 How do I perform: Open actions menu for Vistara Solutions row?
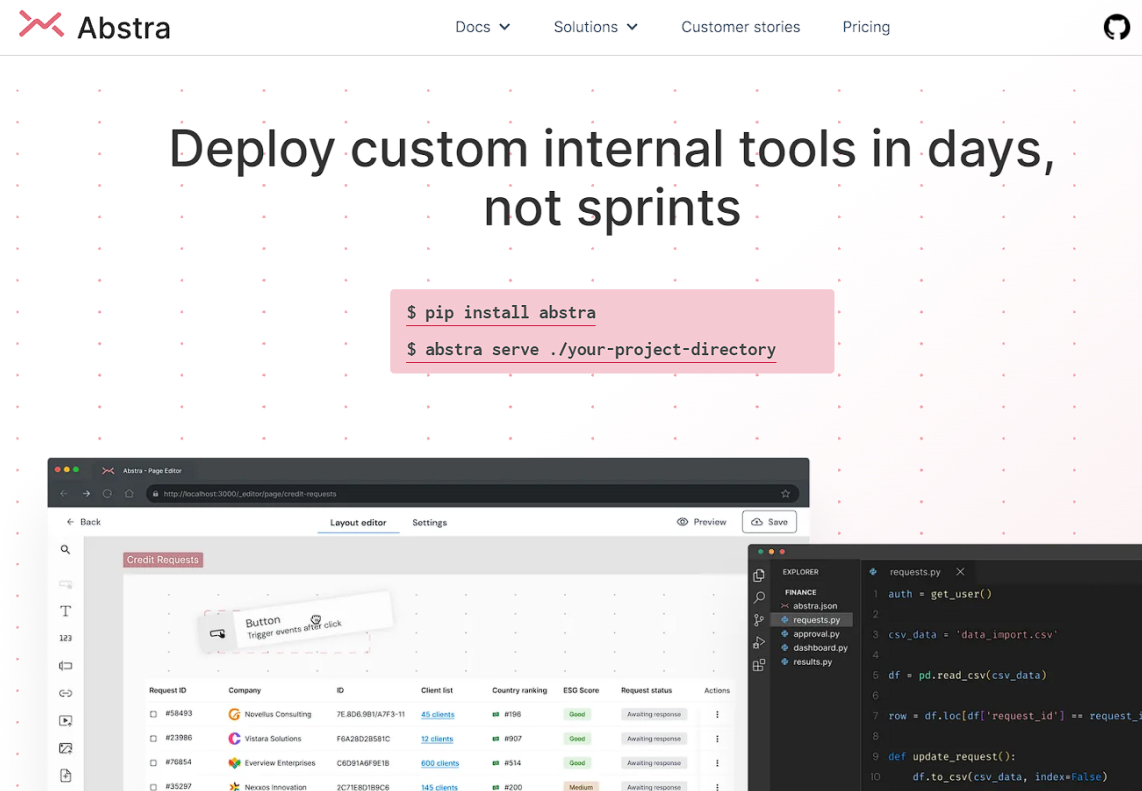pos(717,739)
